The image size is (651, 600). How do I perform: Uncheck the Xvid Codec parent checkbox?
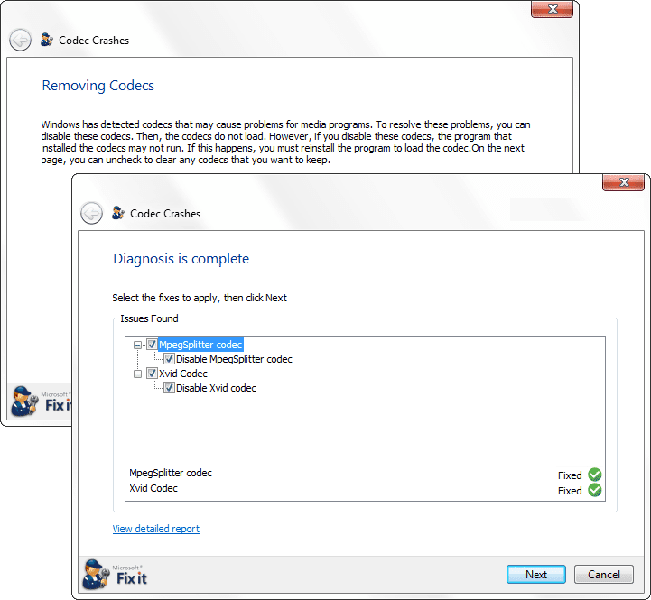click(x=152, y=373)
